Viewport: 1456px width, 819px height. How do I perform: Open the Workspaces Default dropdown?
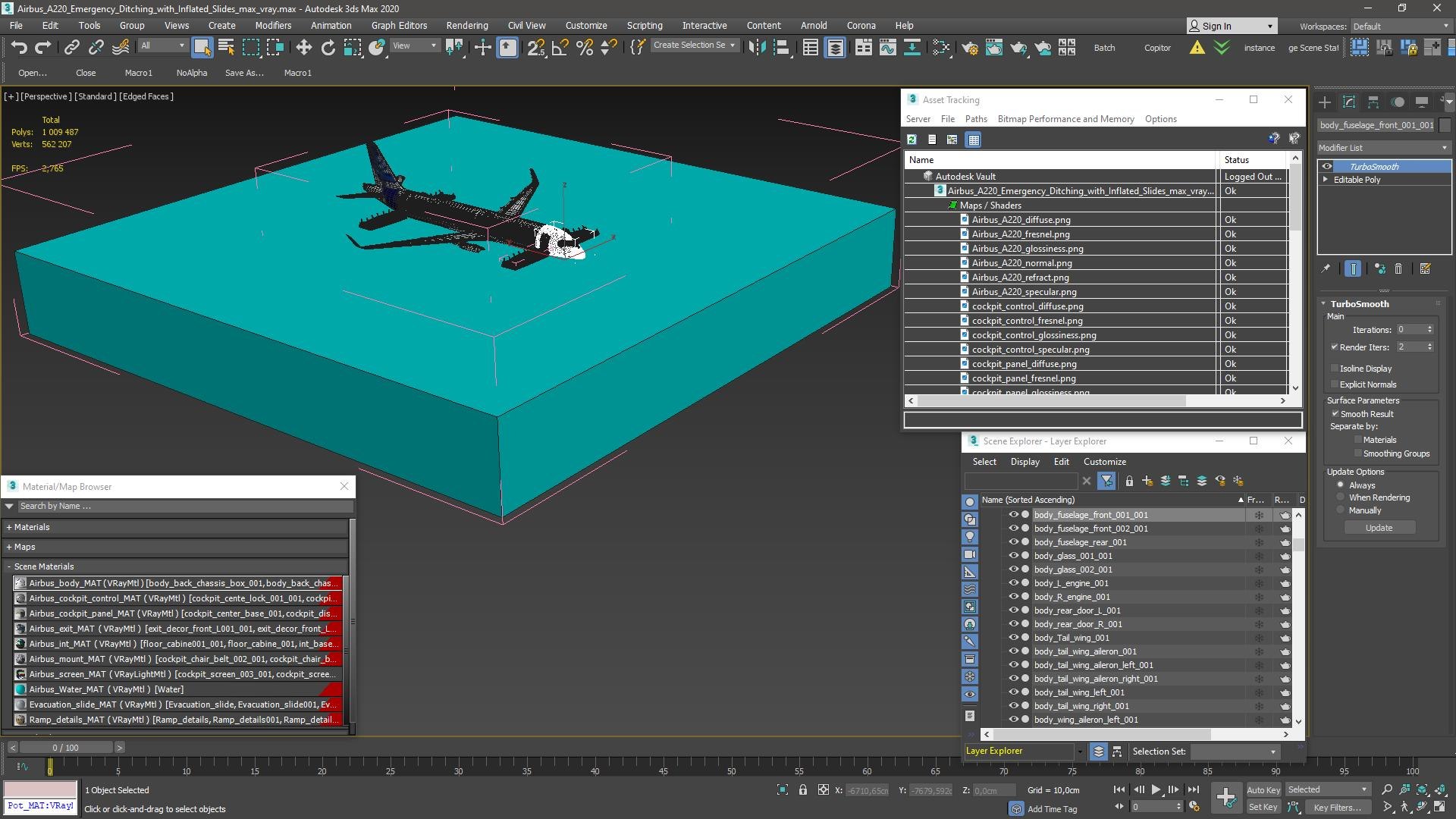1401,27
